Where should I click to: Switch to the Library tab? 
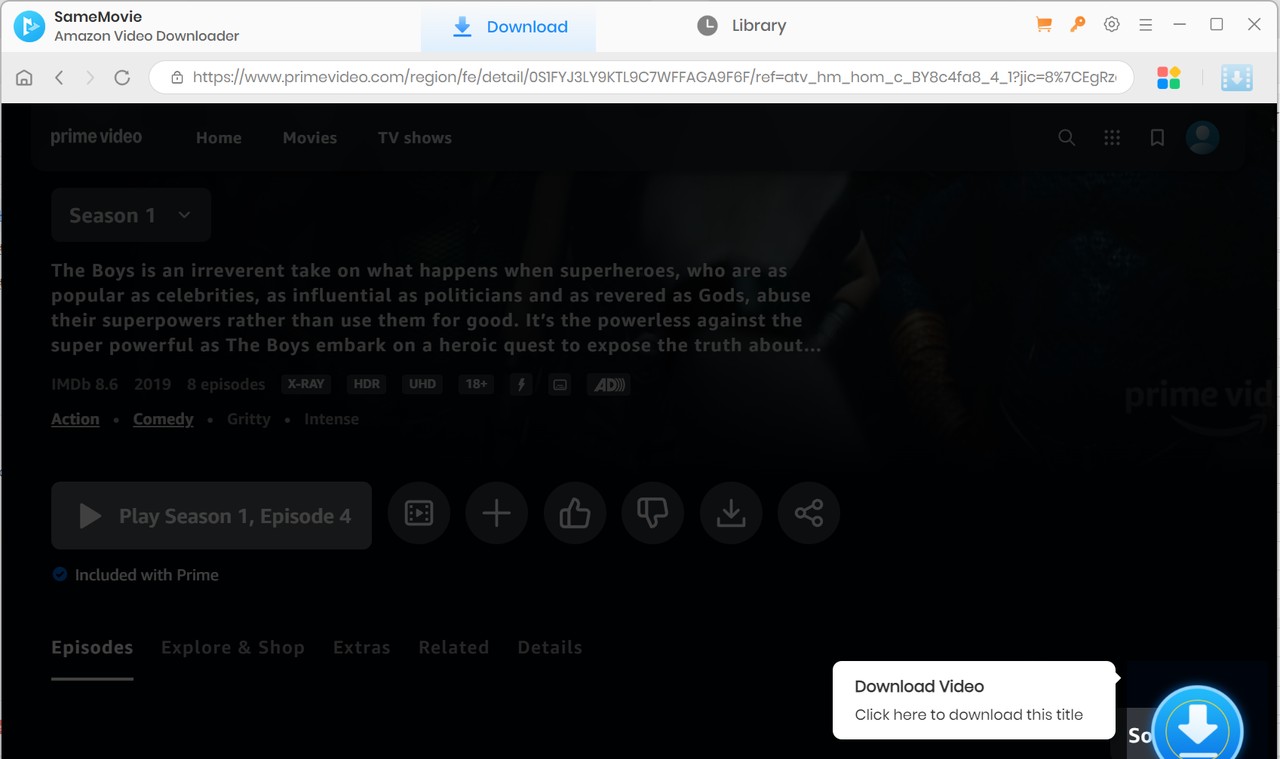(x=742, y=26)
